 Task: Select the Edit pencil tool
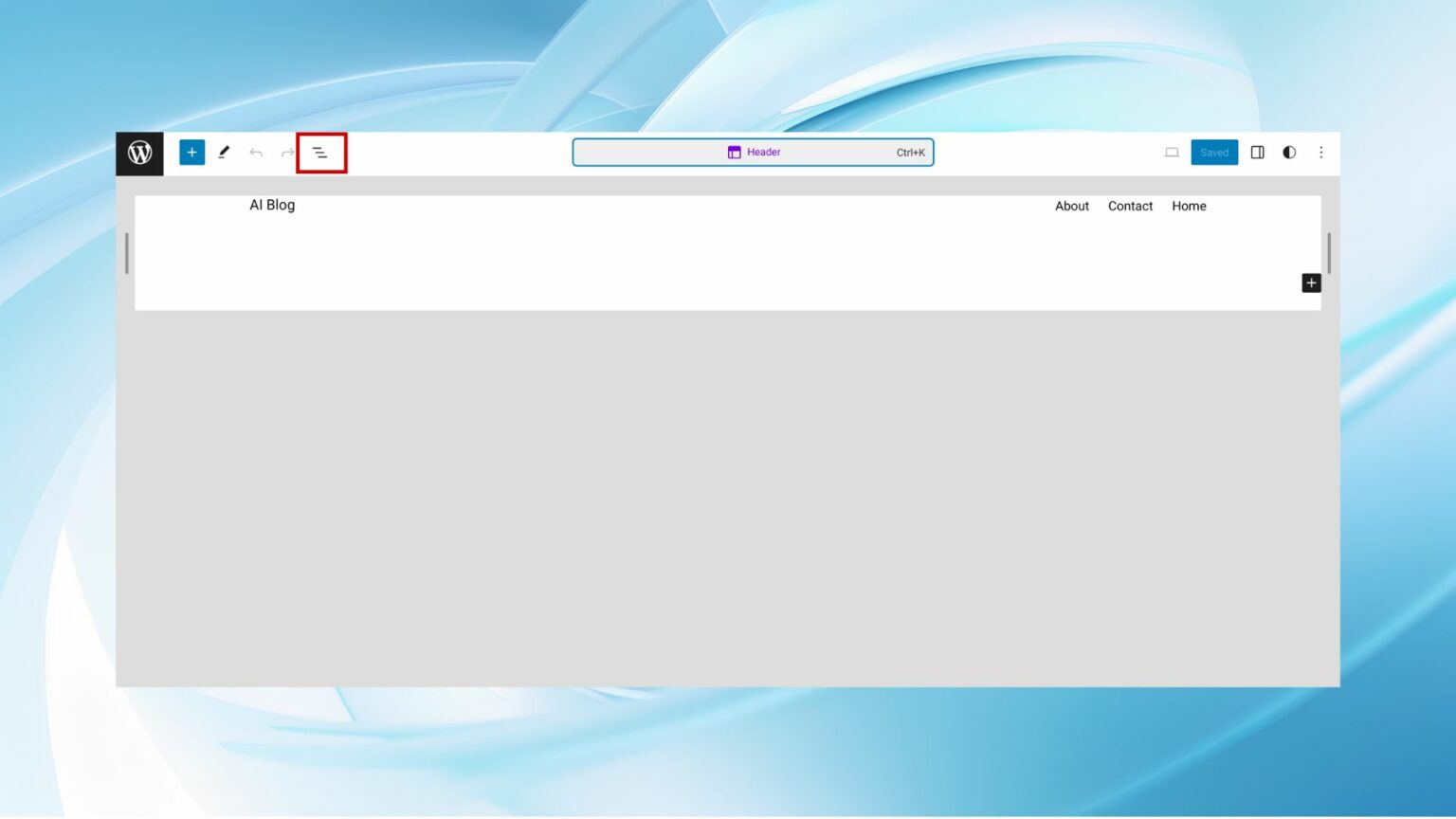(x=224, y=152)
